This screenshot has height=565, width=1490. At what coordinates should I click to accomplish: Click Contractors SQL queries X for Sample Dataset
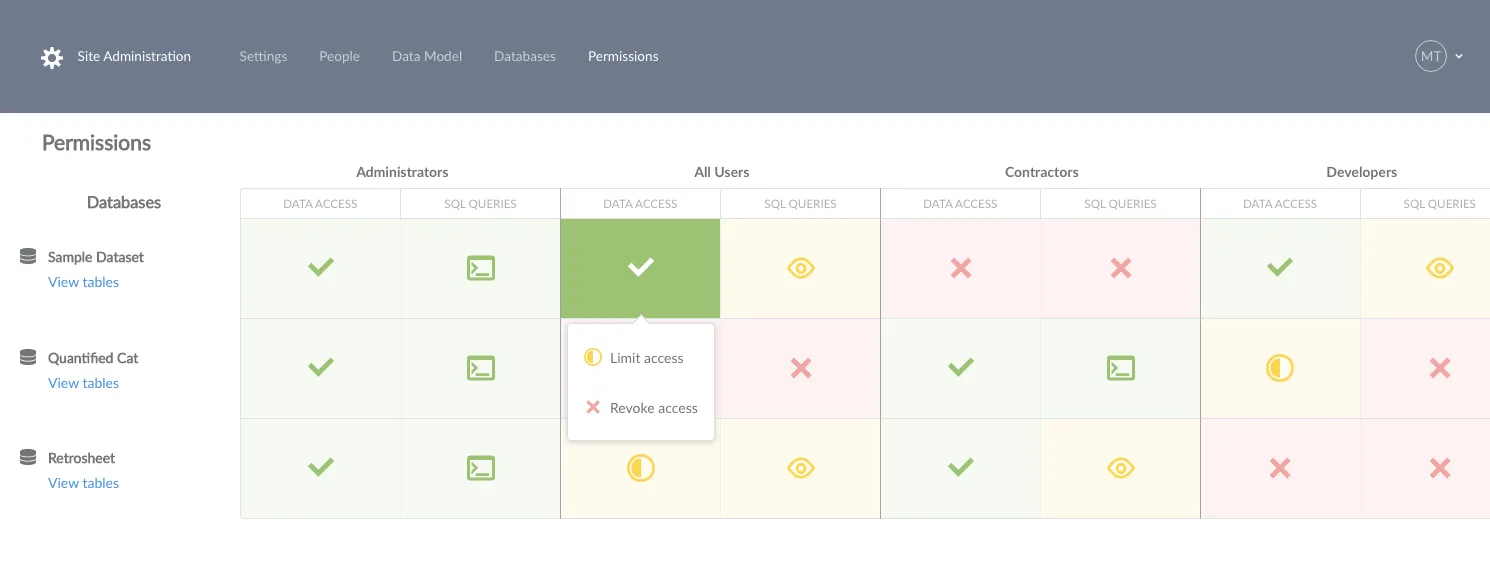point(1121,268)
